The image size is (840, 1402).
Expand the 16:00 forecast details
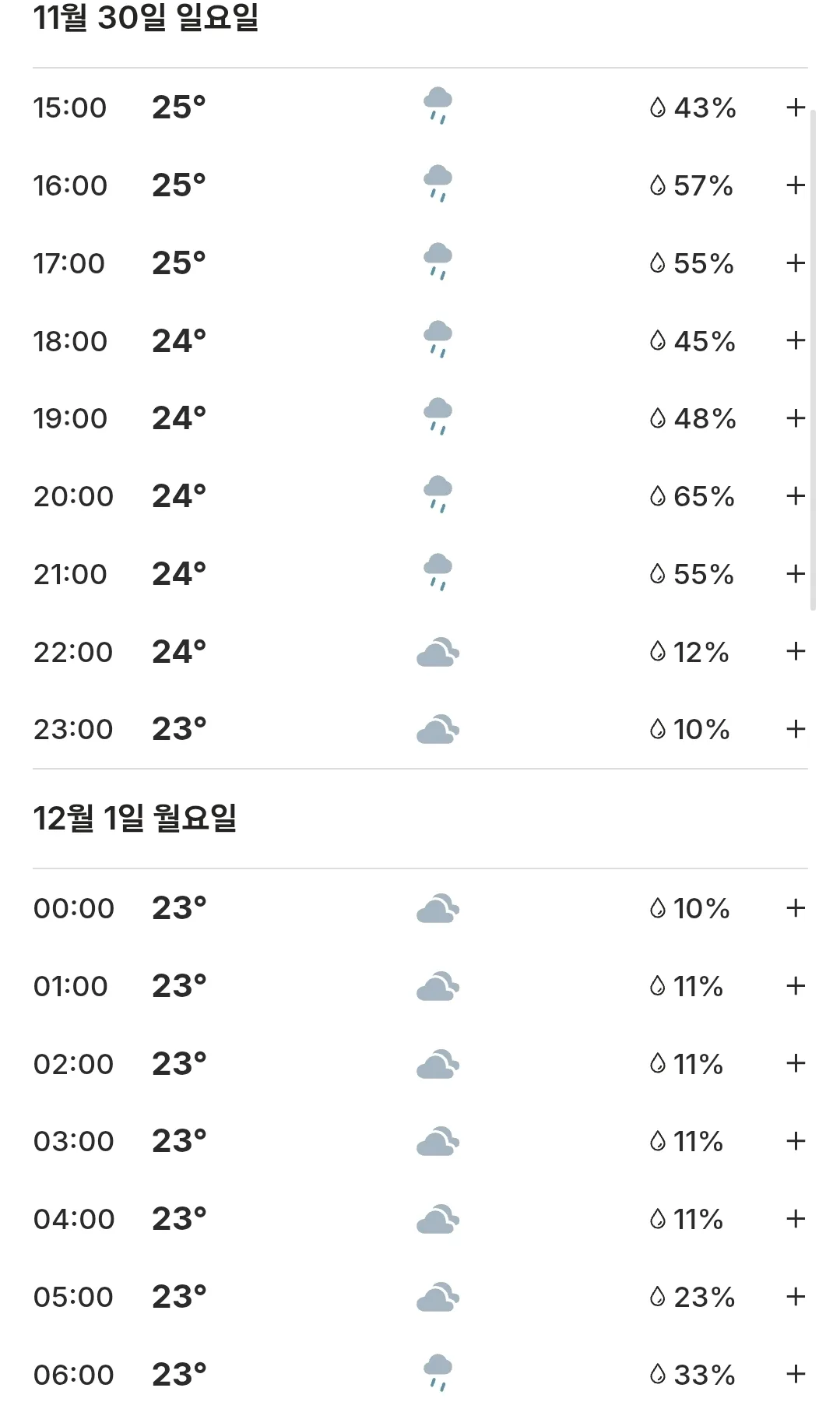tap(796, 185)
